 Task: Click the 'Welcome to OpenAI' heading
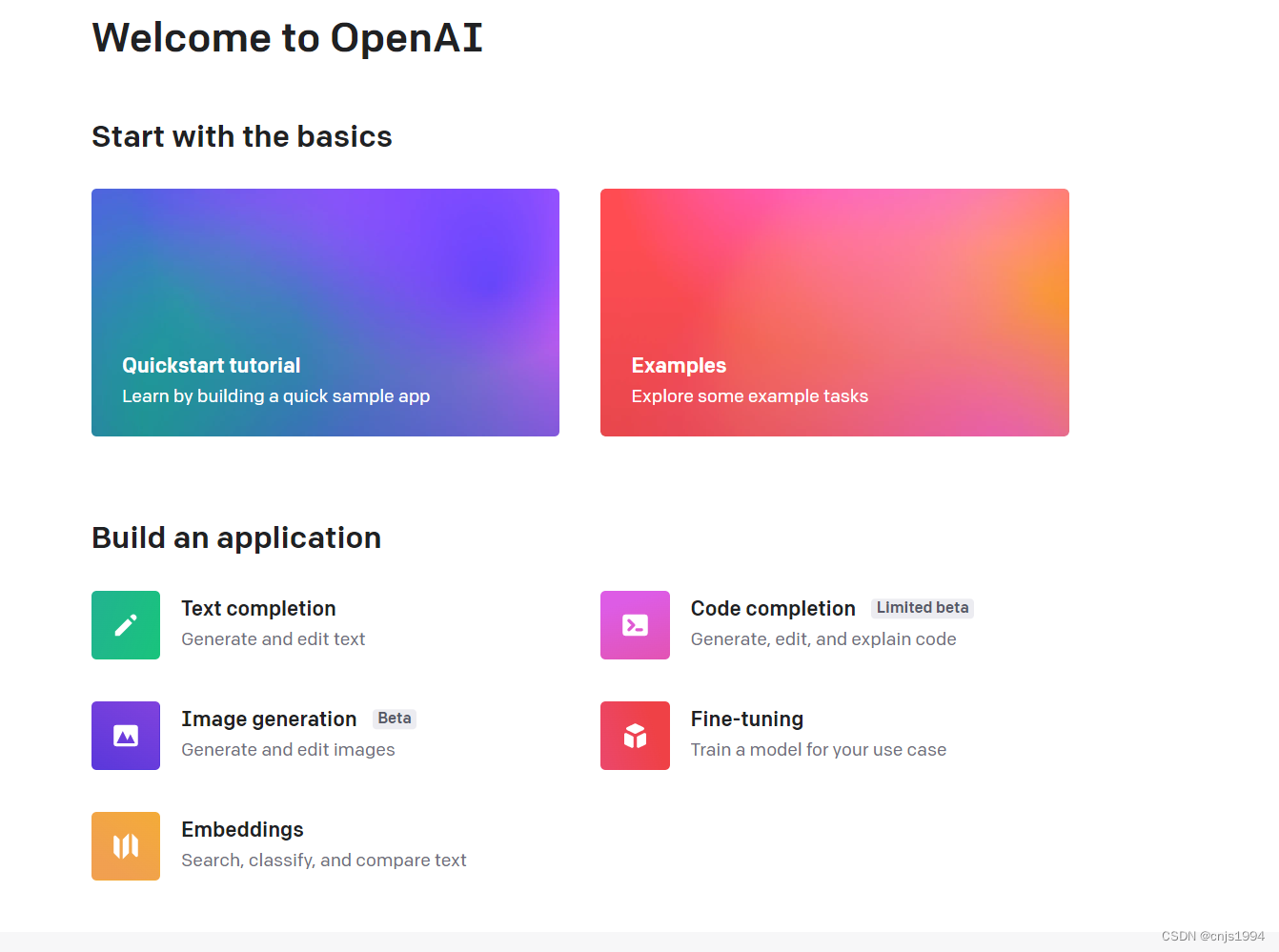pyautogui.click(x=287, y=38)
